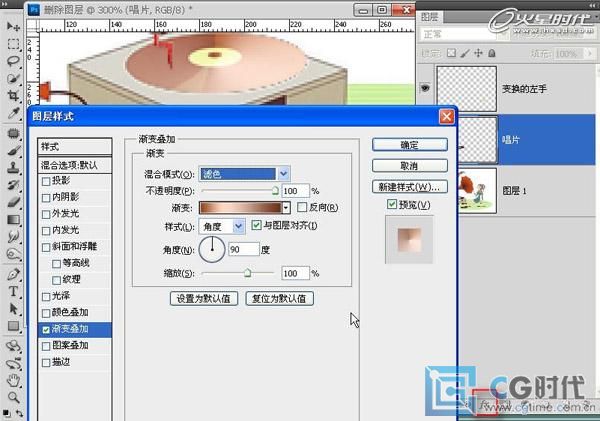Switch to the 图层 panel tab
Image resolution: width=600 pixels, height=421 pixels.
coord(430,17)
